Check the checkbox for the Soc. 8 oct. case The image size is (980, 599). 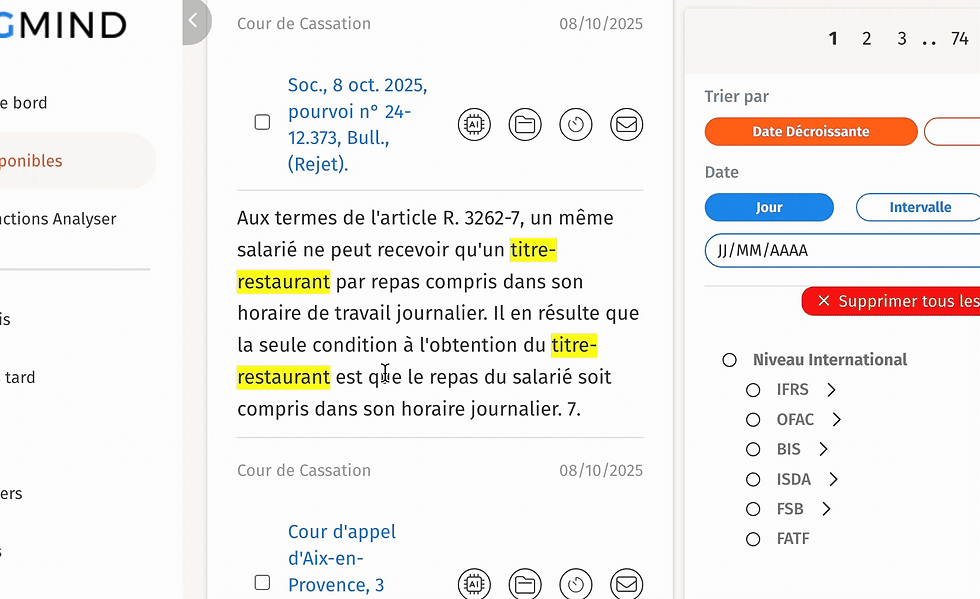261,121
